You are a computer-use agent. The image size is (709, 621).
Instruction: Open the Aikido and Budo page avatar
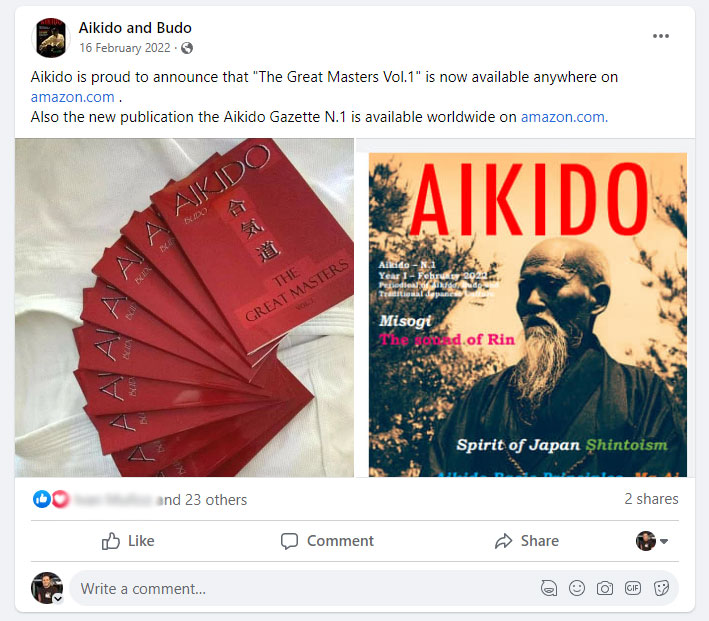point(51,38)
